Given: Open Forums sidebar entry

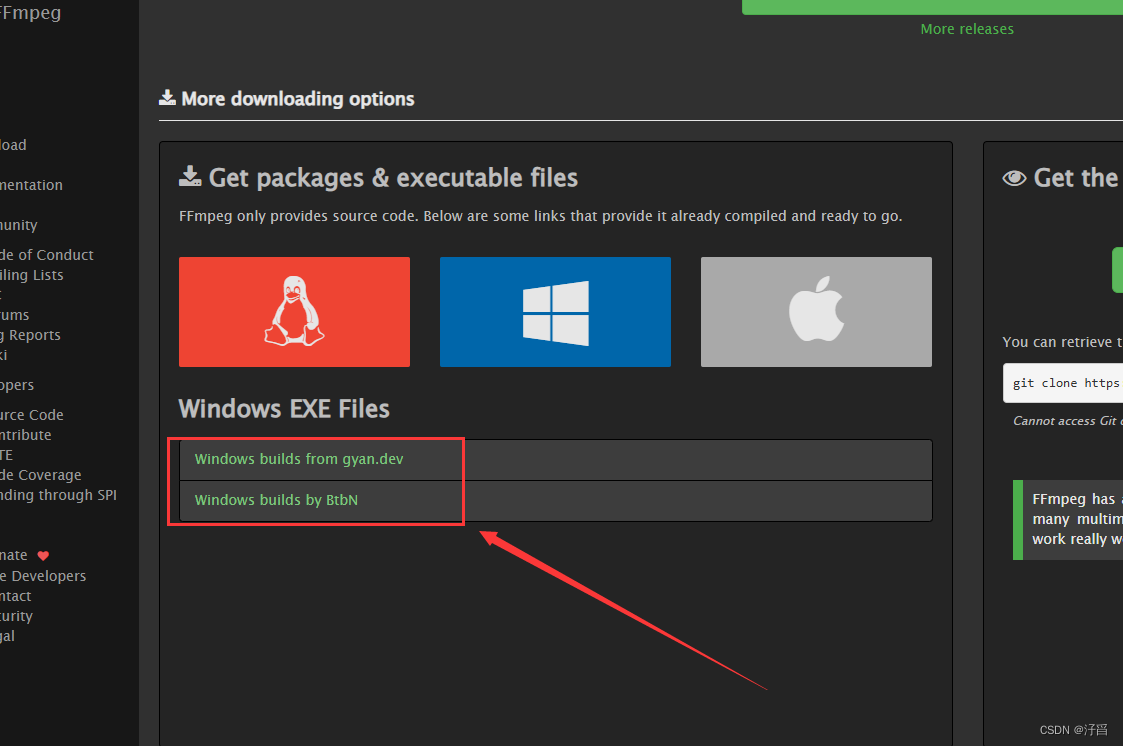Looking at the screenshot, I should click(x=14, y=315).
